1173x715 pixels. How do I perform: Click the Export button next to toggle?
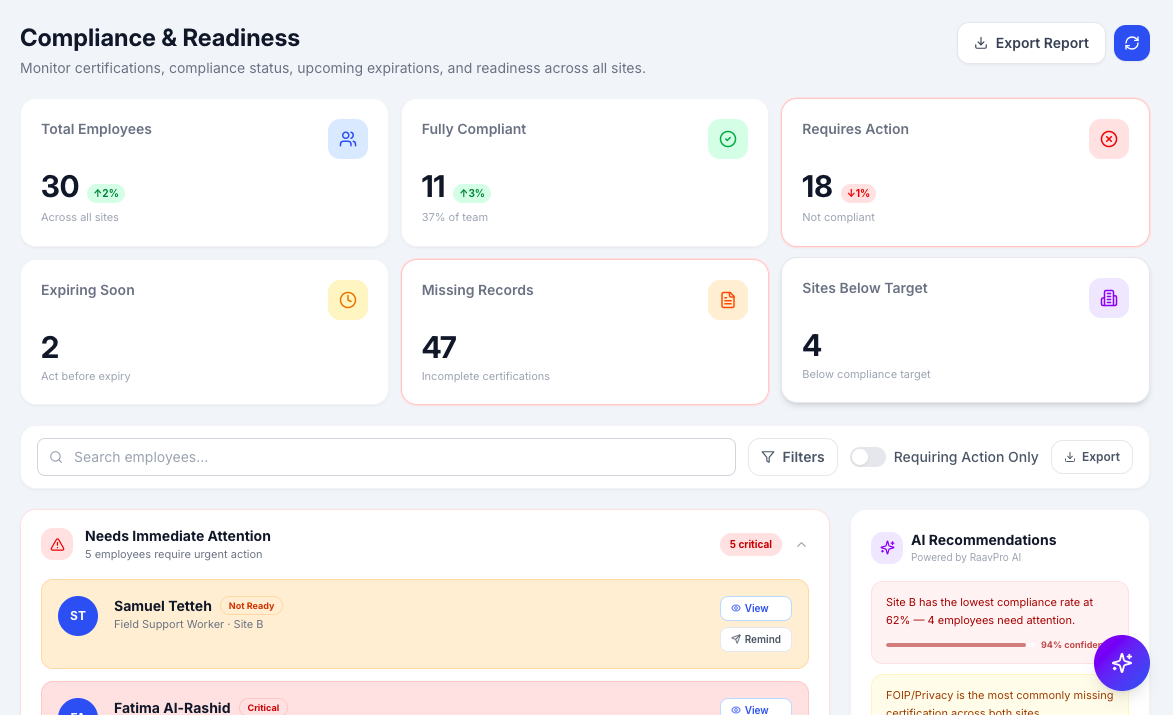tap(1091, 457)
